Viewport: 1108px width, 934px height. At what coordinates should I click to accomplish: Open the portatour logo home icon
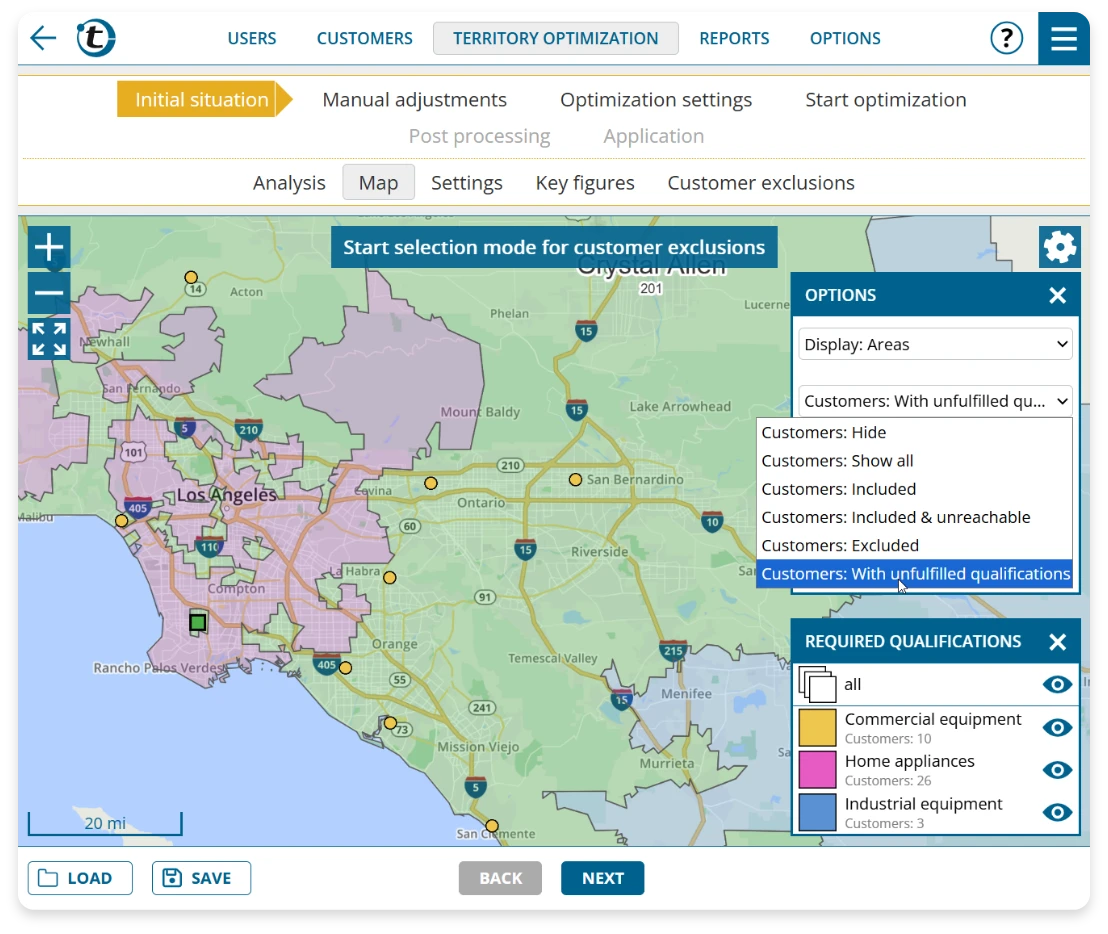click(96, 37)
